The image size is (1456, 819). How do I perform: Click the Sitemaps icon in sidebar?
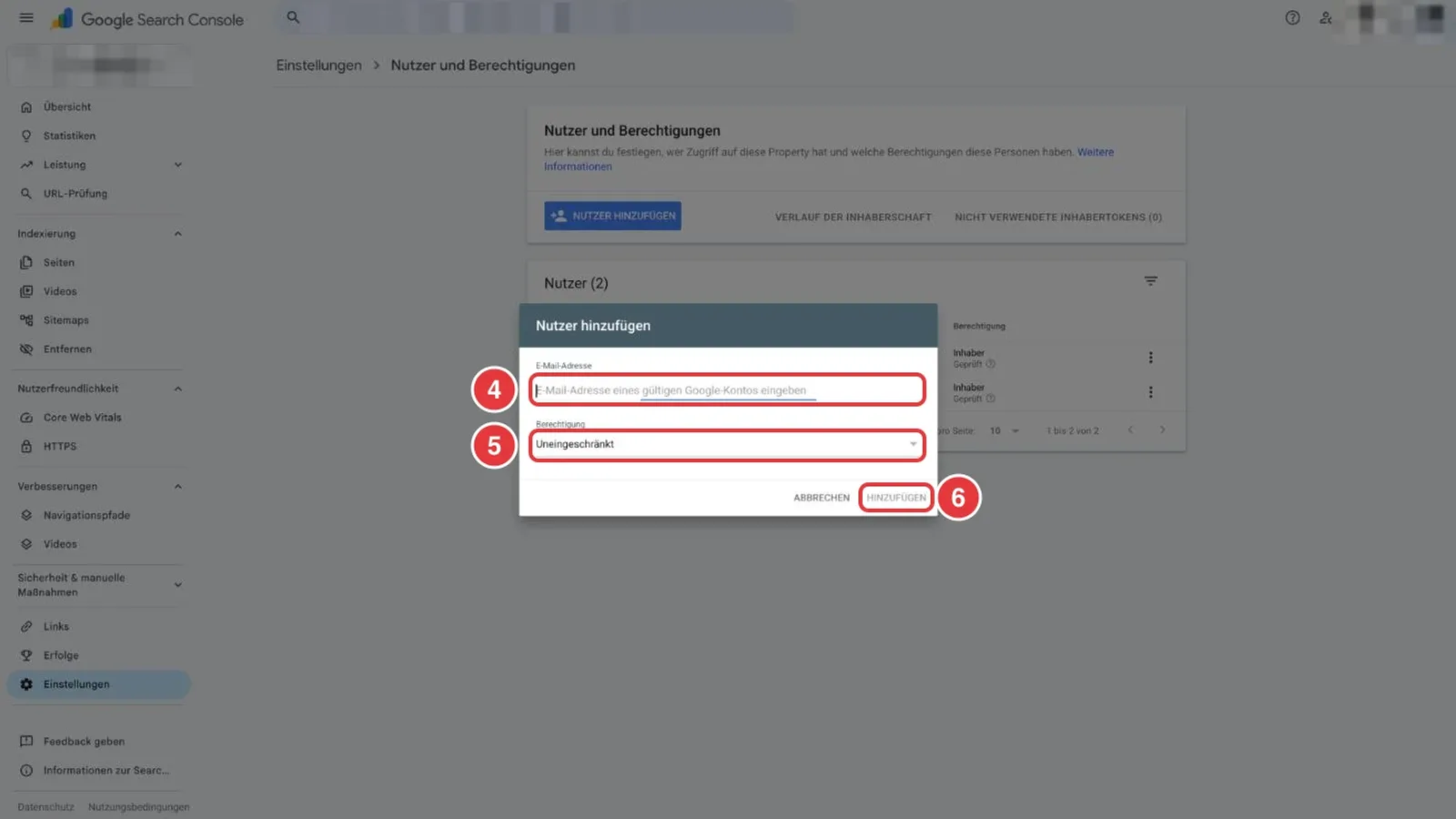[x=26, y=320]
